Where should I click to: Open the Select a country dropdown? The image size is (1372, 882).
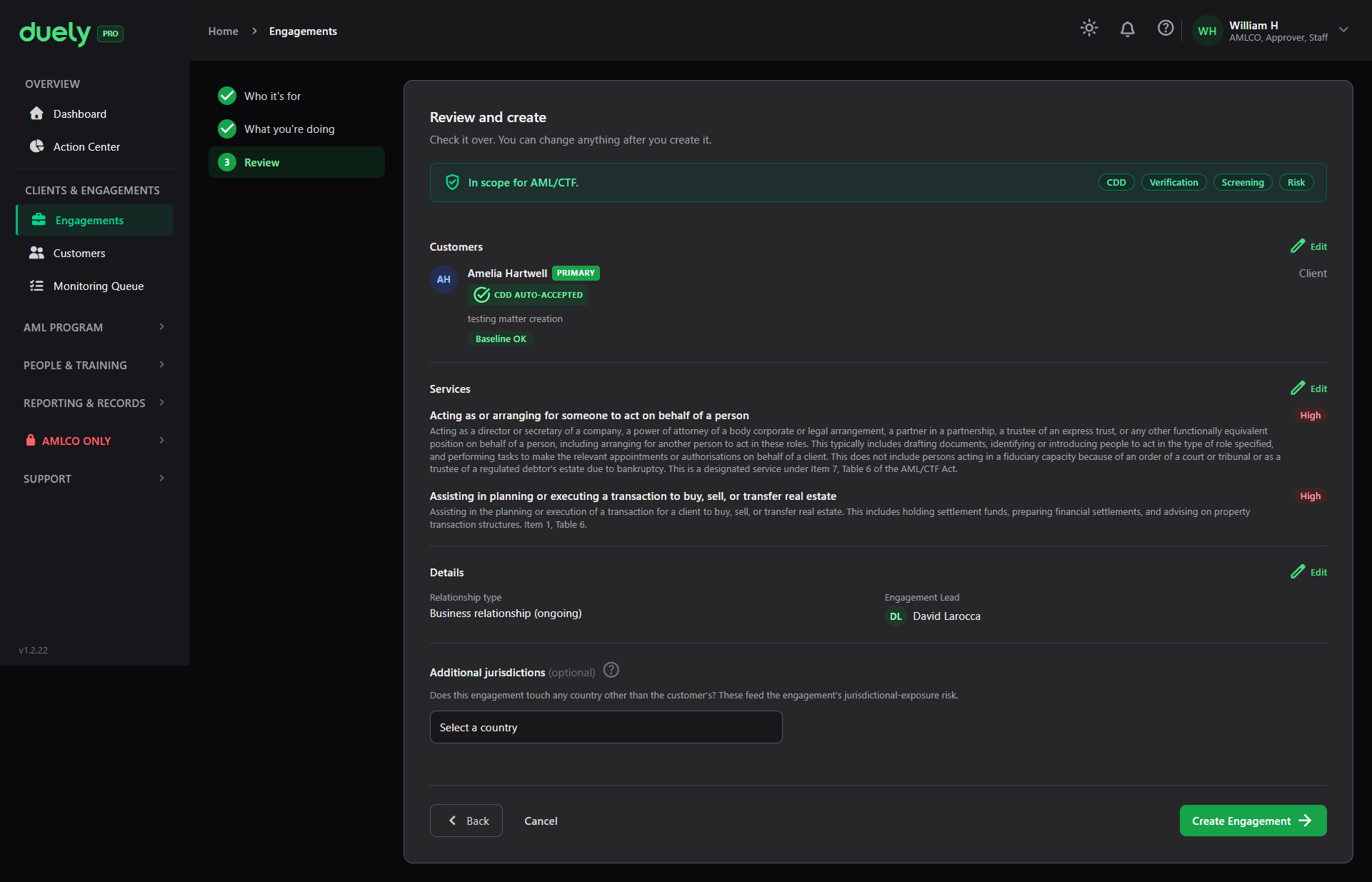coord(606,727)
